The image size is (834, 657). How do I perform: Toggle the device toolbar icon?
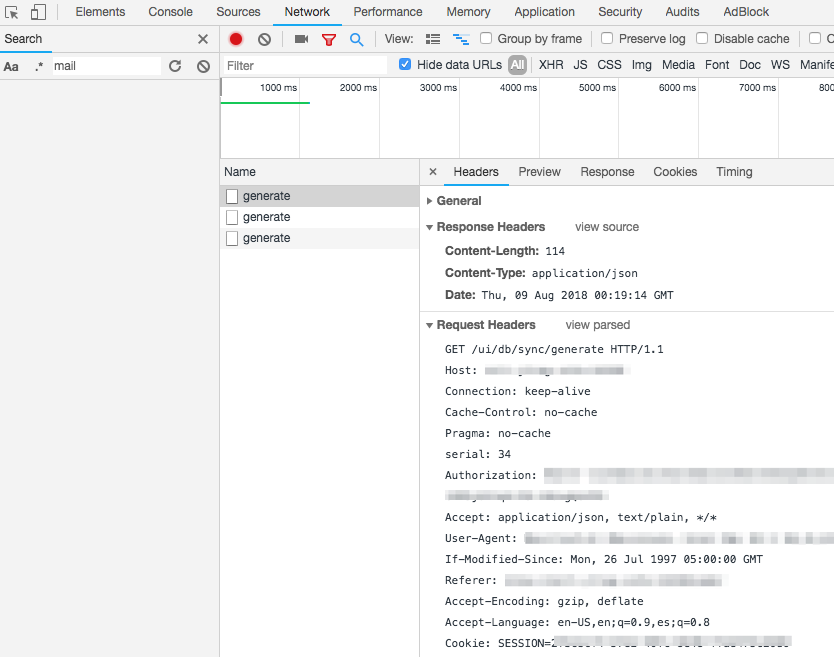38,12
